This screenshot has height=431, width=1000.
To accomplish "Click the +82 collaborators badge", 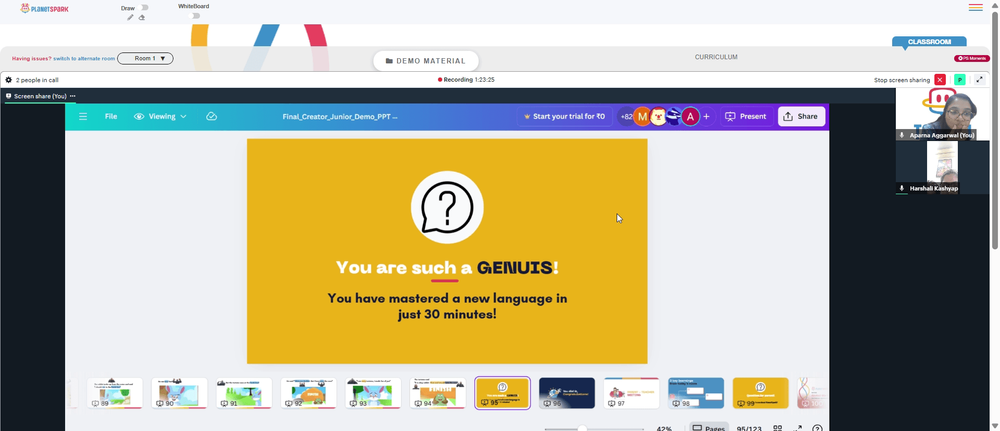I will point(626,117).
